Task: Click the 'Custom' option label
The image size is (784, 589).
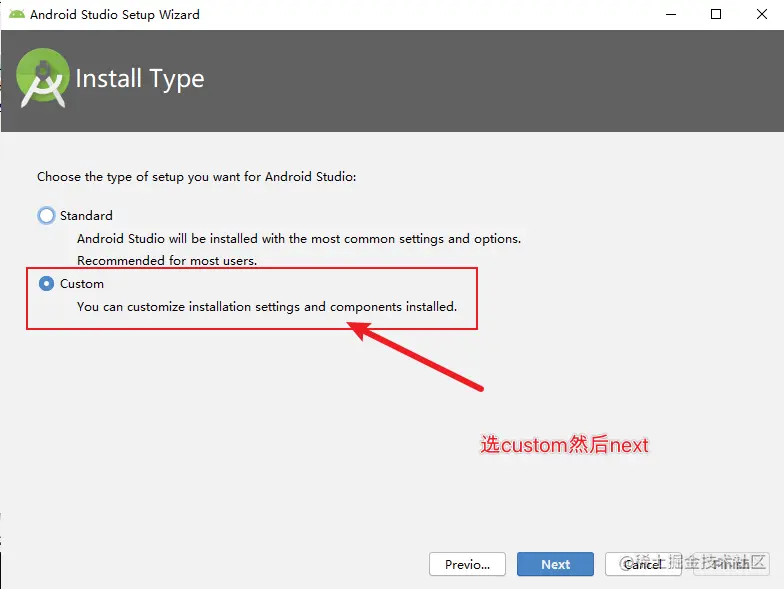Action: pos(82,284)
